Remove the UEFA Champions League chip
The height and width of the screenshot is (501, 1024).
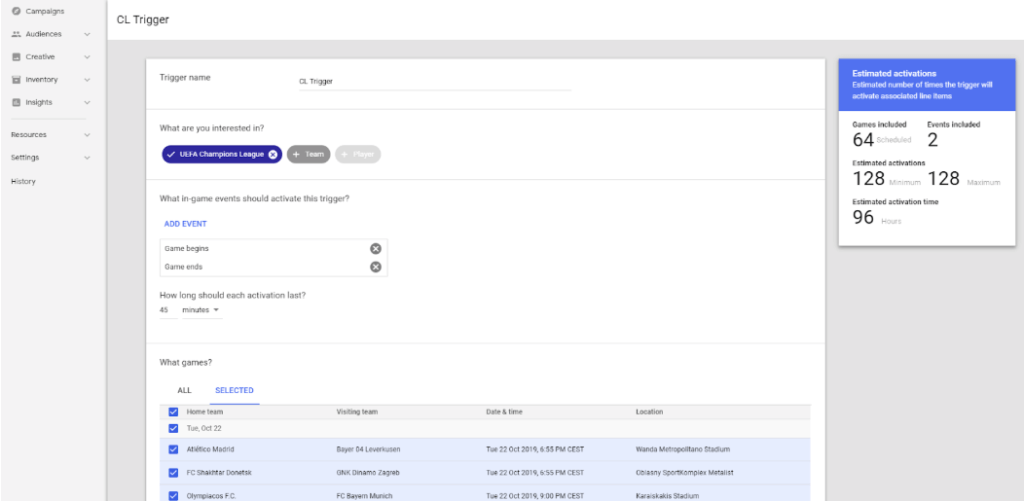(273, 154)
